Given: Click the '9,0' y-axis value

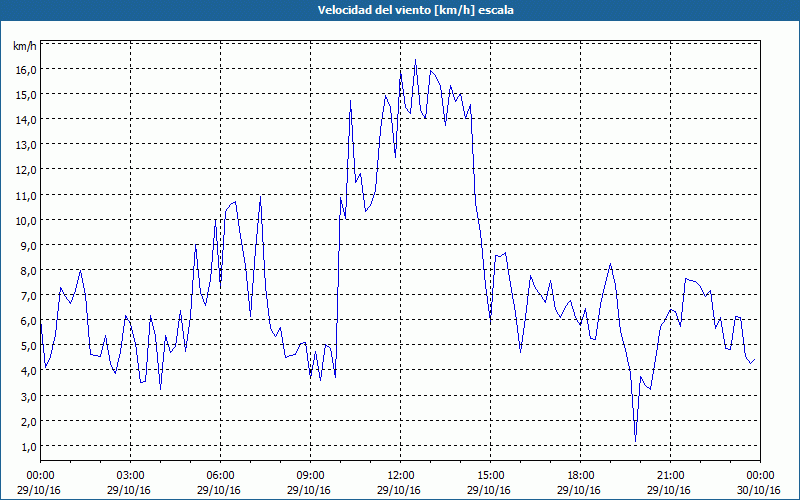Looking at the screenshot, I should pyautogui.click(x=28, y=246).
